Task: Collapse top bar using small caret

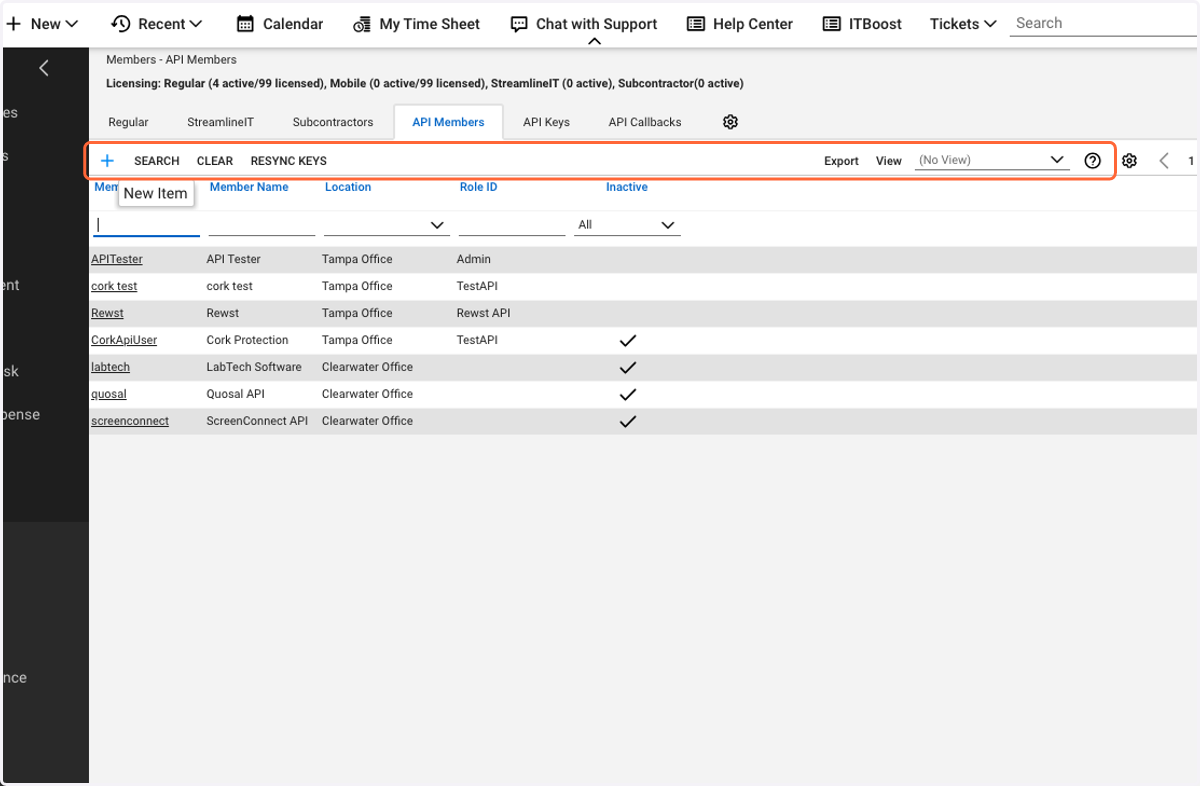Action: pyautogui.click(x=594, y=42)
